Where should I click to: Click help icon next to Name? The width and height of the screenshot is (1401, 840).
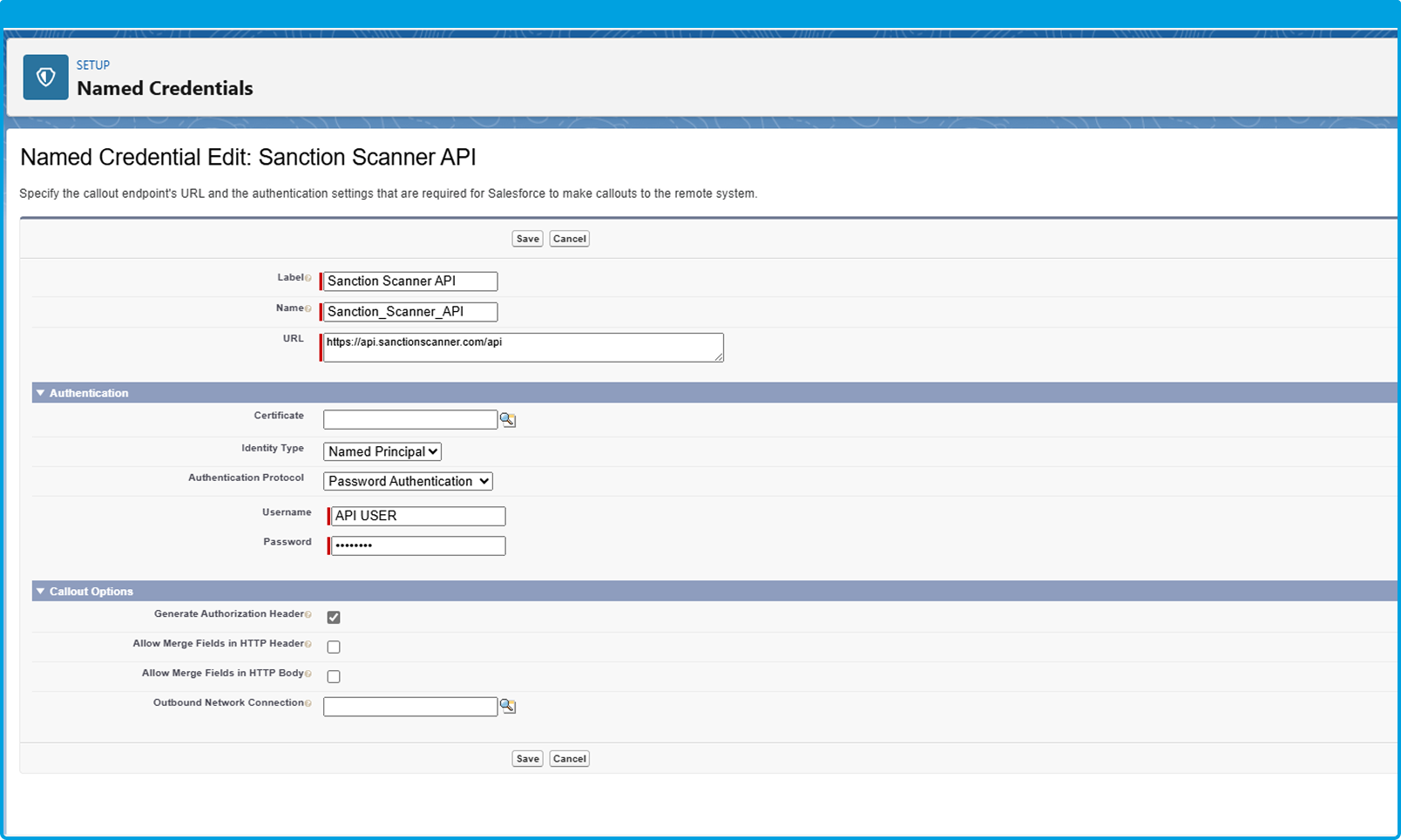pyautogui.click(x=308, y=308)
